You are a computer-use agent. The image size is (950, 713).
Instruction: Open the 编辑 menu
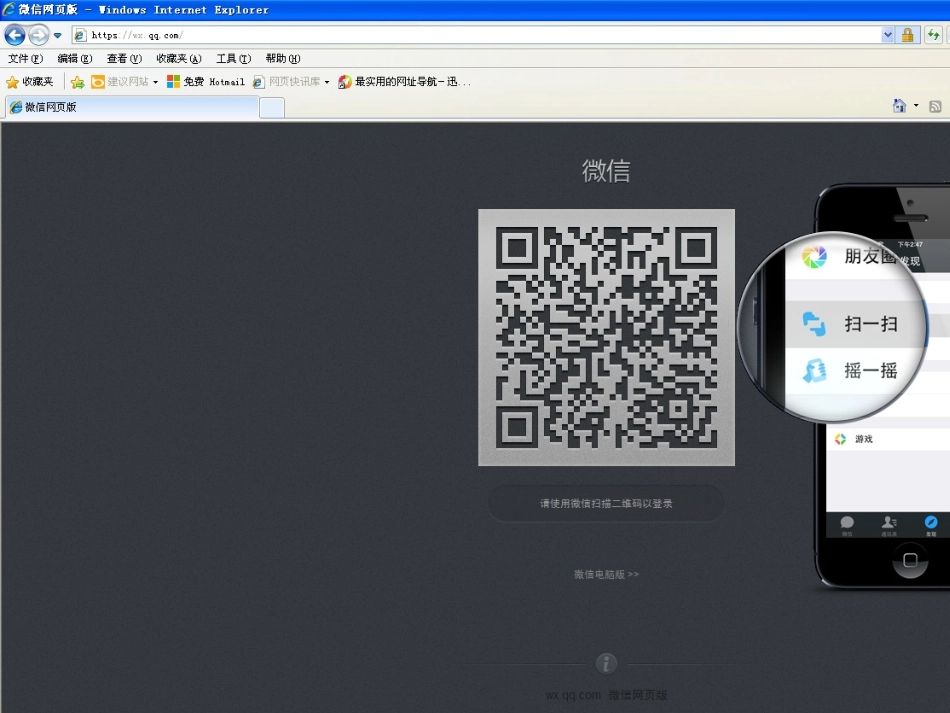point(75,59)
